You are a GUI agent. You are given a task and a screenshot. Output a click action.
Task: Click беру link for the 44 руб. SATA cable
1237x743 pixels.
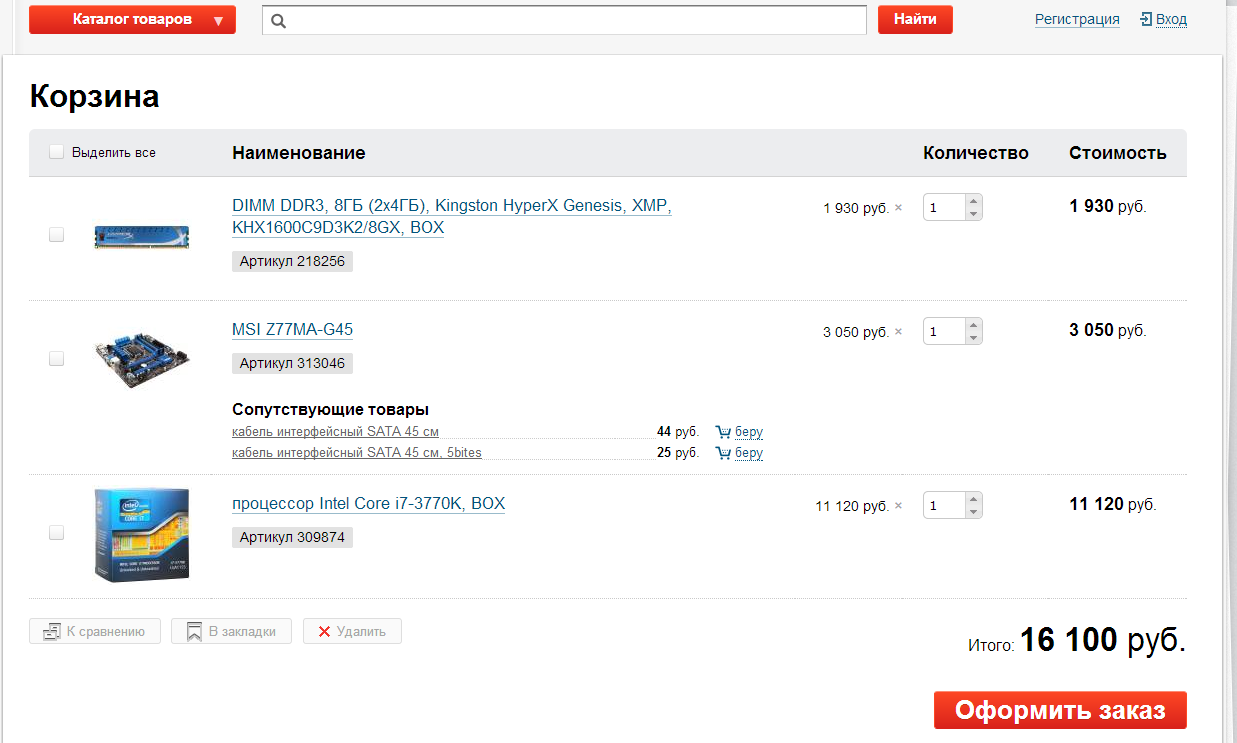[749, 432]
